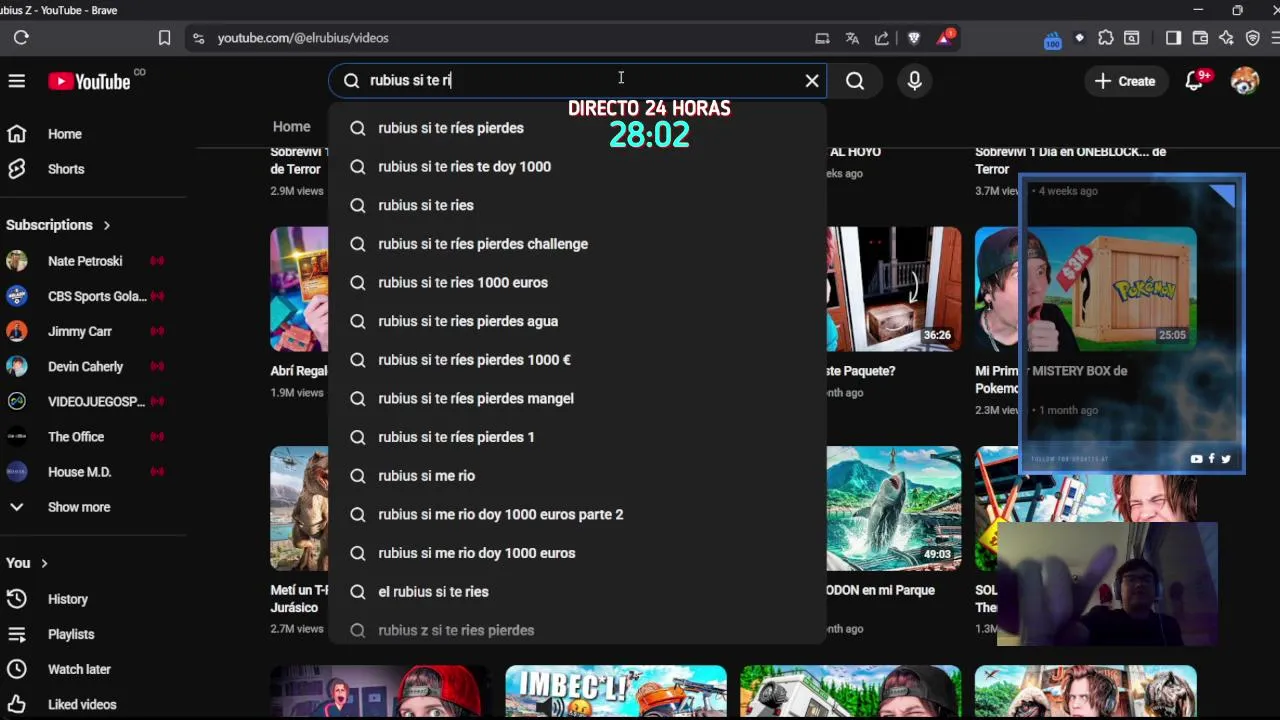The width and height of the screenshot is (1280, 720).
Task: Open Brave VPN shield icon
Action: [1253, 38]
